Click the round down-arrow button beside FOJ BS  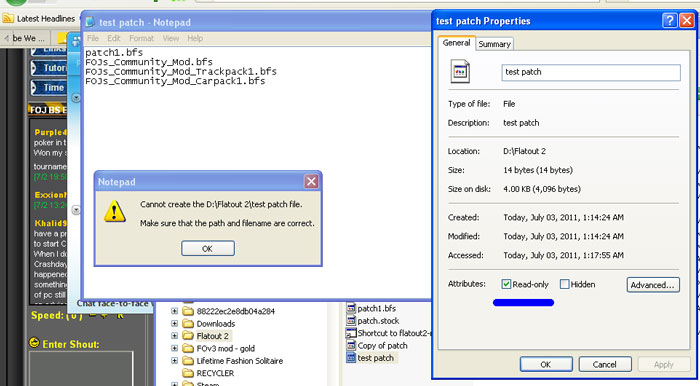point(76,98)
